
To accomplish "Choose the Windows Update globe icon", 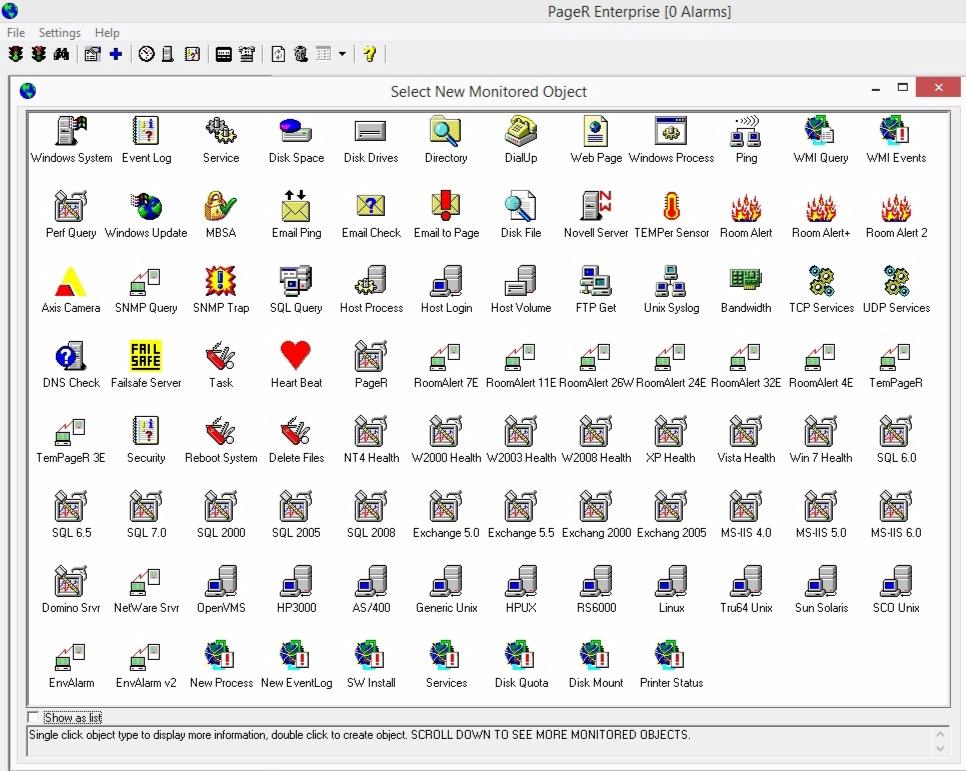I will coord(146,206).
